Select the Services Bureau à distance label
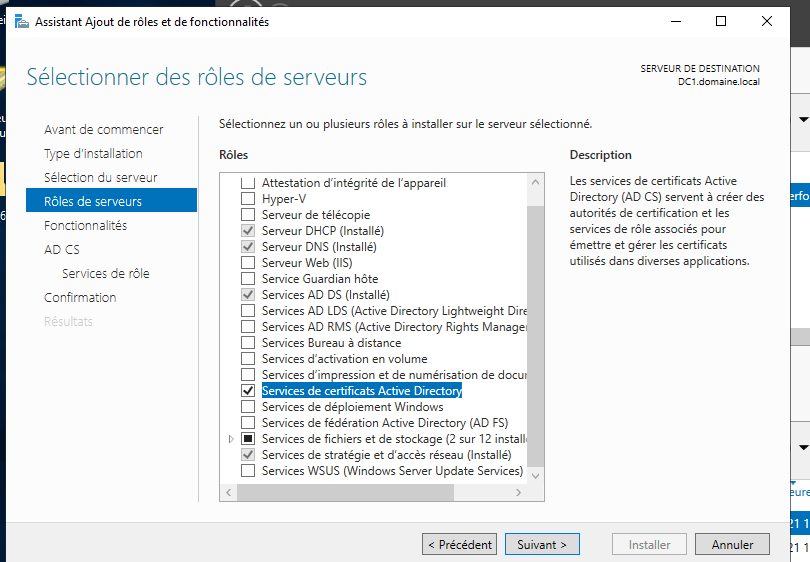The image size is (810, 562). pos(331,343)
